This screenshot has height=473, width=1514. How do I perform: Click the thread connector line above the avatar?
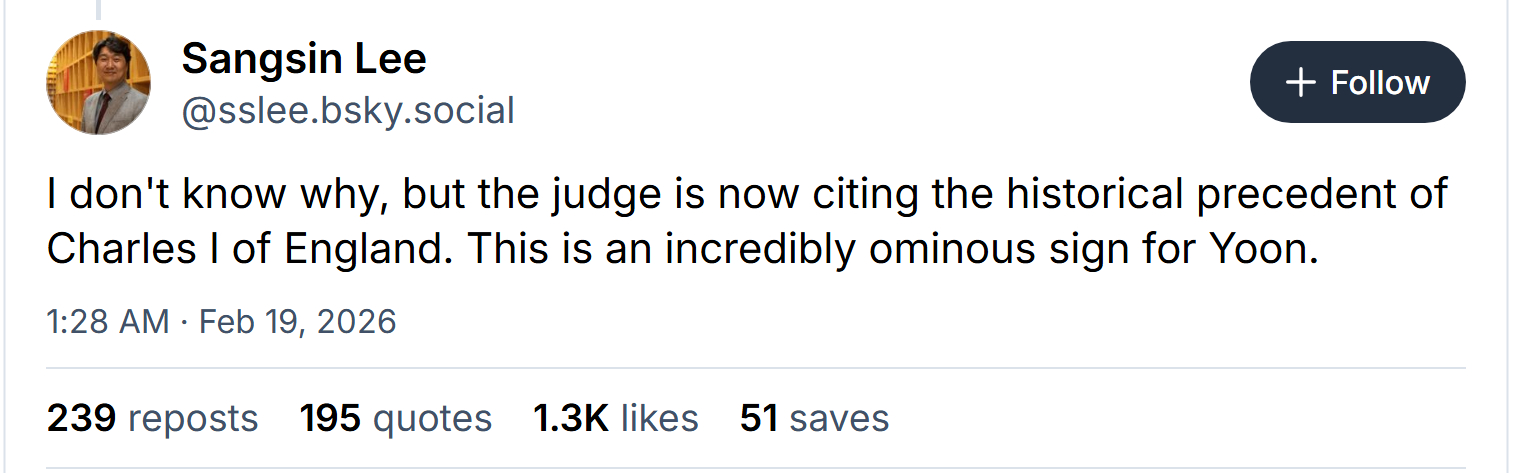pyautogui.click(x=98, y=10)
